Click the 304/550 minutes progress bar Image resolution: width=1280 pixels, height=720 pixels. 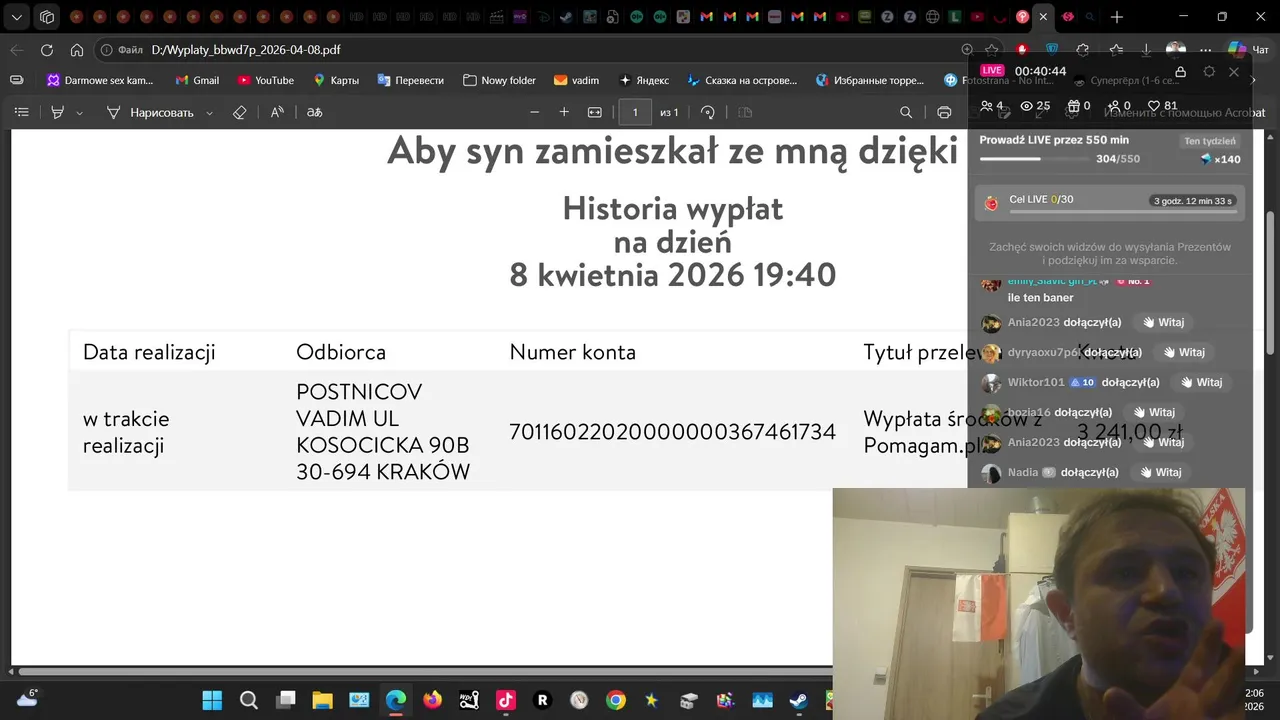click(1034, 159)
